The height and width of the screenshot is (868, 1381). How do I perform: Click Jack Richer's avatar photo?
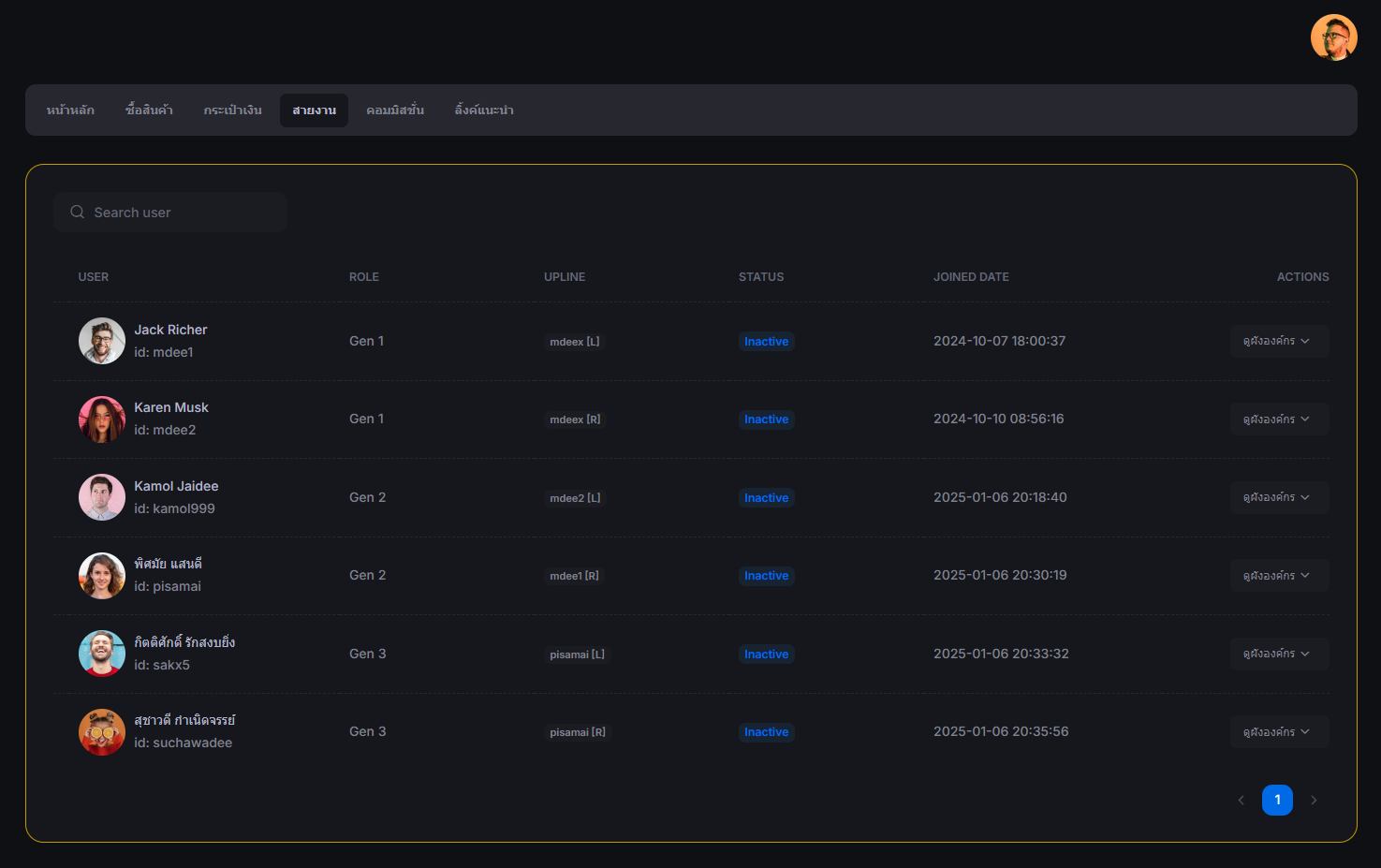tap(102, 341)
